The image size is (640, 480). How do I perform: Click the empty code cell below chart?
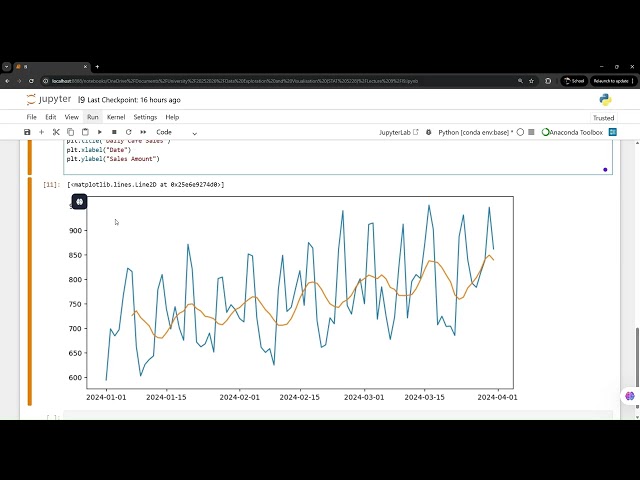338,416
